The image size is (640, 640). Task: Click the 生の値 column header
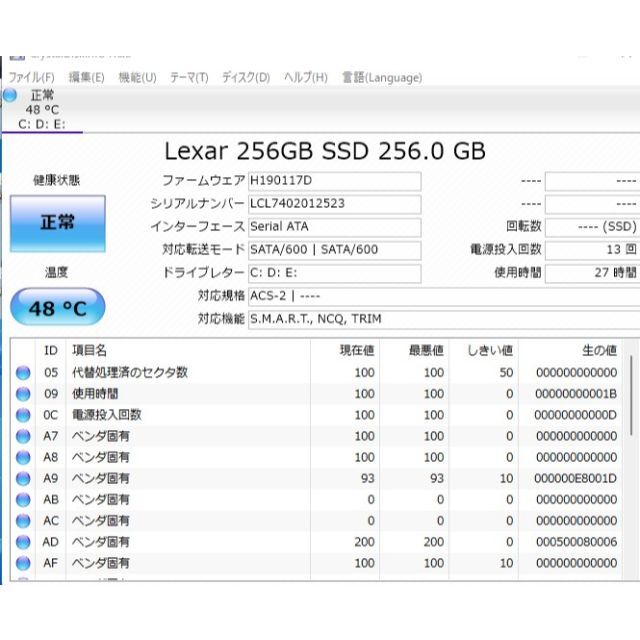(x=570, y=350)
